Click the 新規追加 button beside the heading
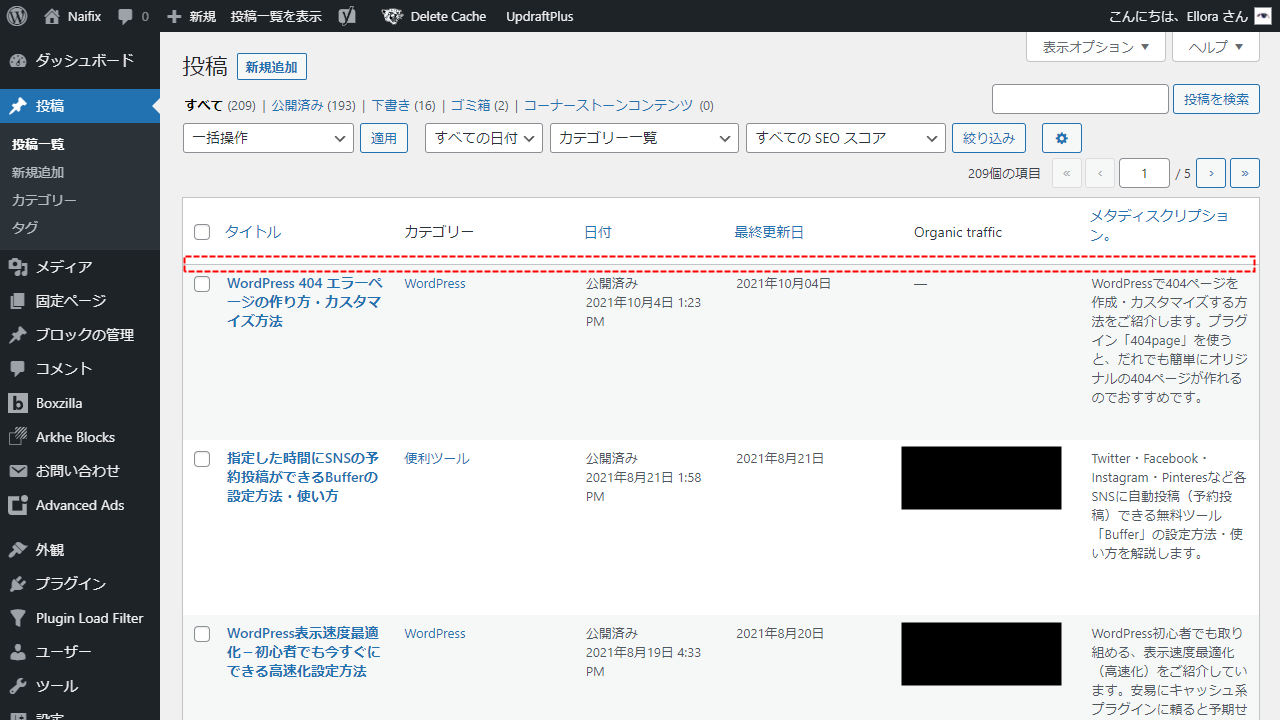Viewport: 1280px width, 720px height. 272,67
